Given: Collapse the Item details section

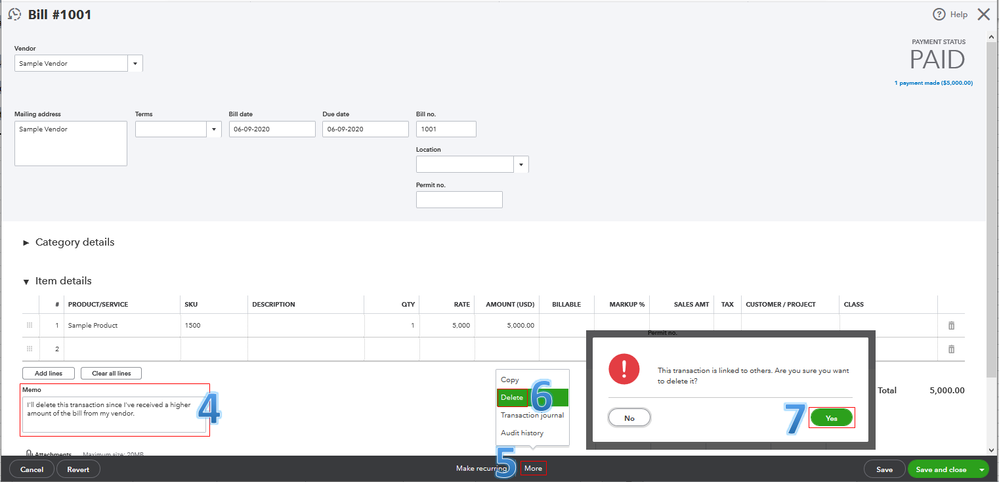Looking at the screenshot, I should 26,281.
